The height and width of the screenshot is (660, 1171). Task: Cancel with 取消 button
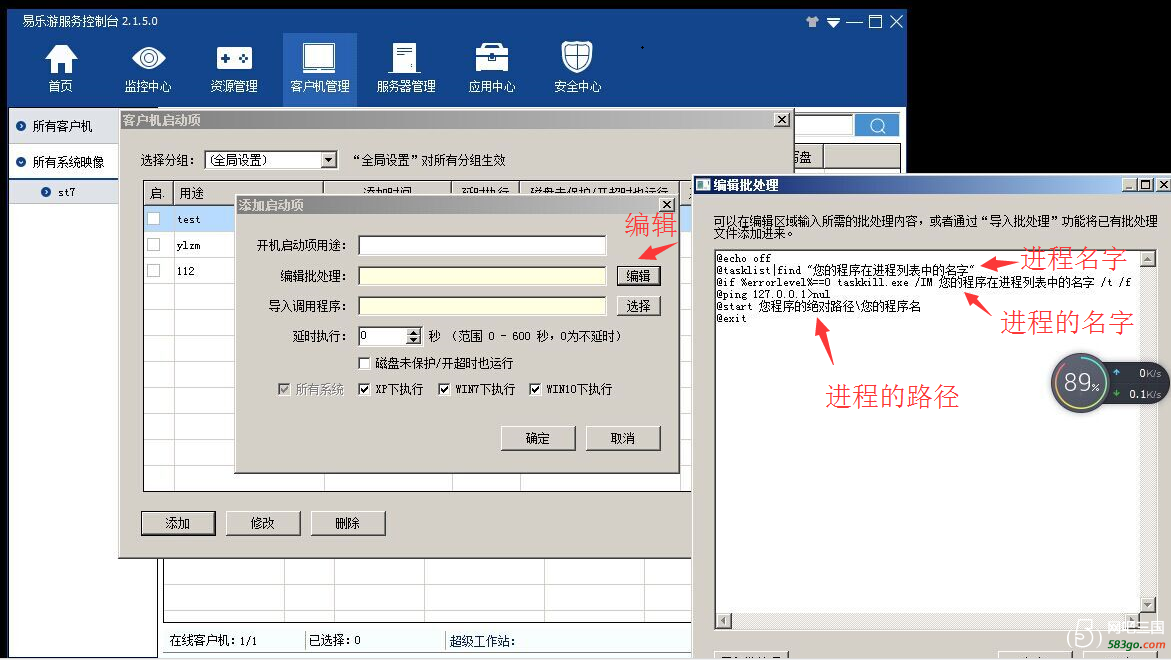pos(623,438)
